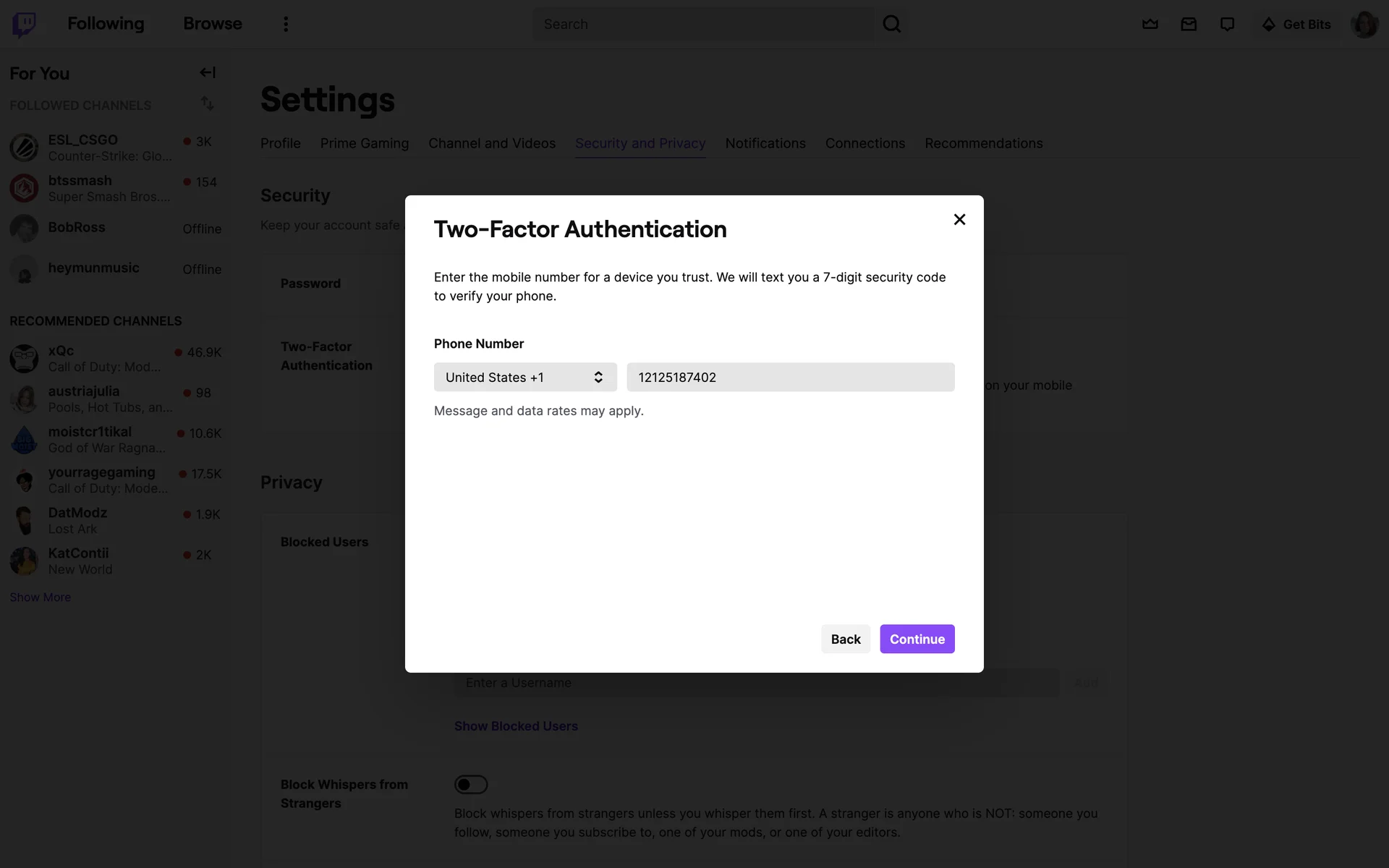Collapse the For You sidebar
1389x868 pixels.
pyautogui.click(x=208, y=72)
